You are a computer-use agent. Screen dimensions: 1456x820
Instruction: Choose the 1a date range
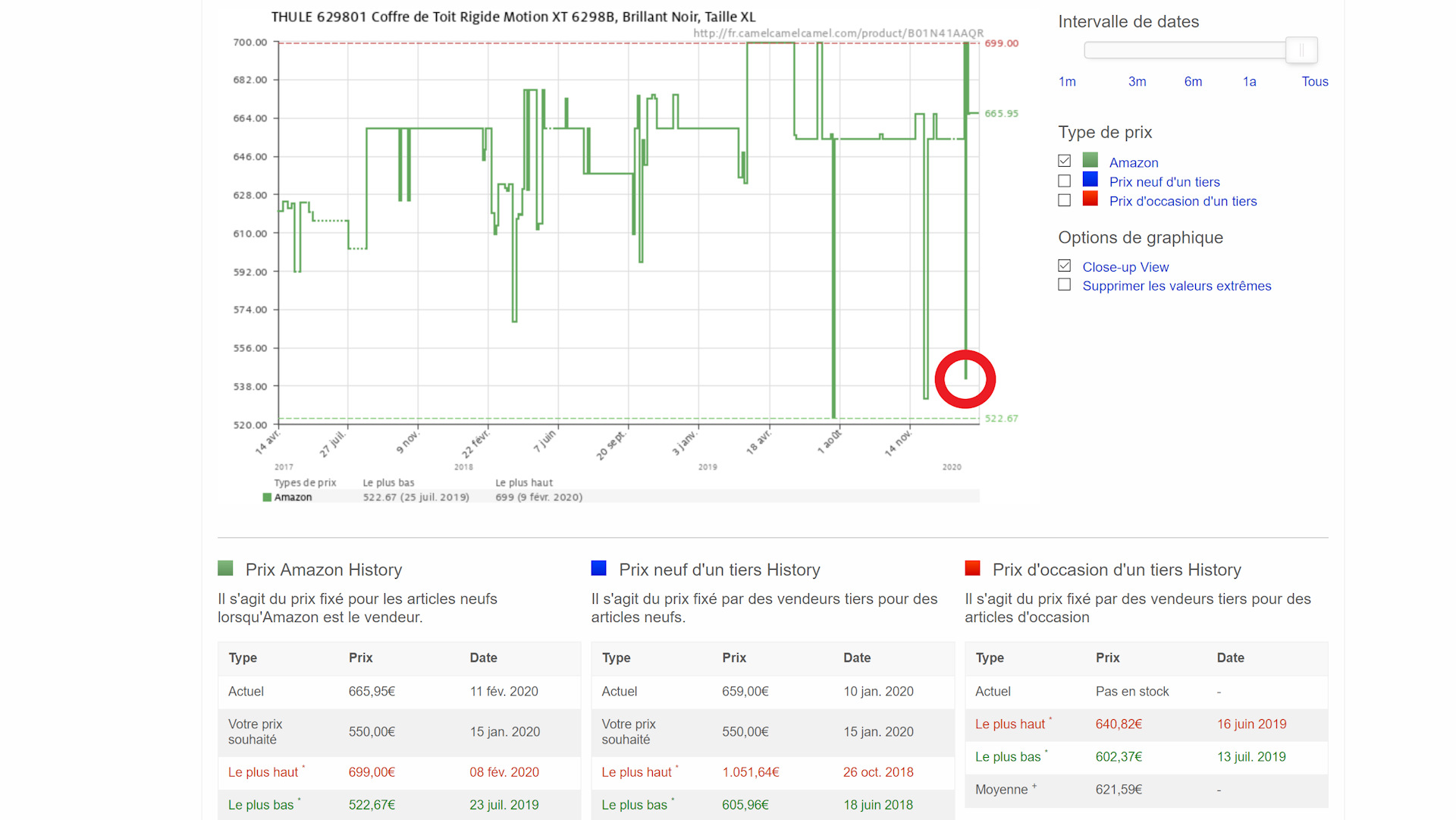click(x=1249, y=82)
